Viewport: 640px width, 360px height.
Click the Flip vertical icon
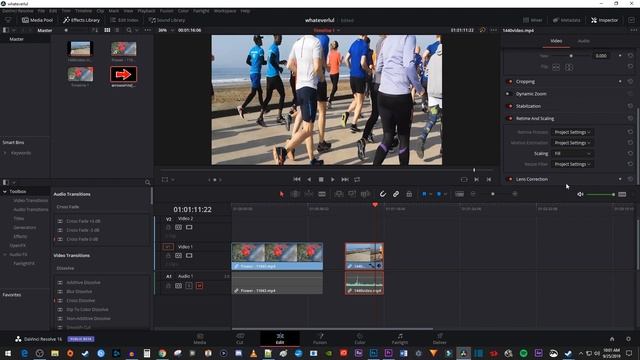tap(569, 67)
